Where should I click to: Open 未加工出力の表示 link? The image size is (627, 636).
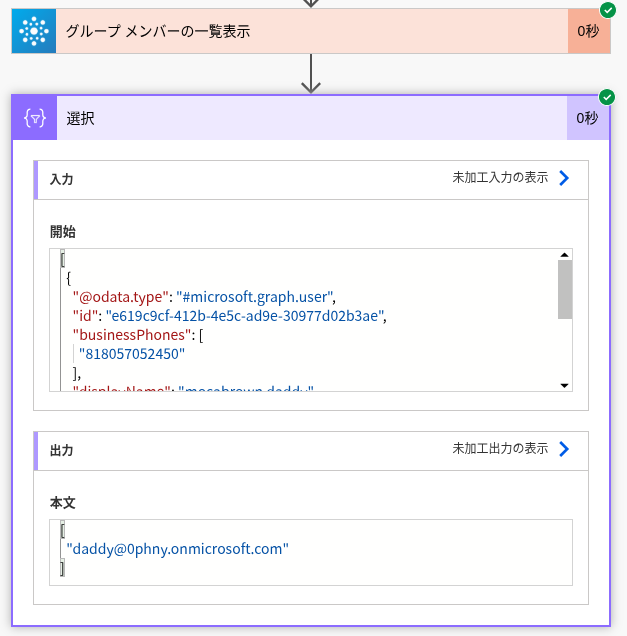coord(500,449)
